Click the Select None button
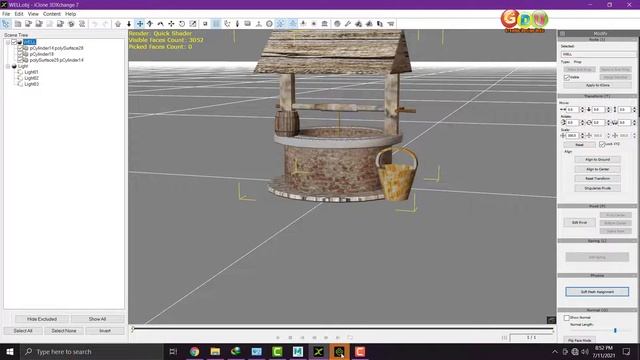Screen dimensions: 640x360 [x=64, y=331]
